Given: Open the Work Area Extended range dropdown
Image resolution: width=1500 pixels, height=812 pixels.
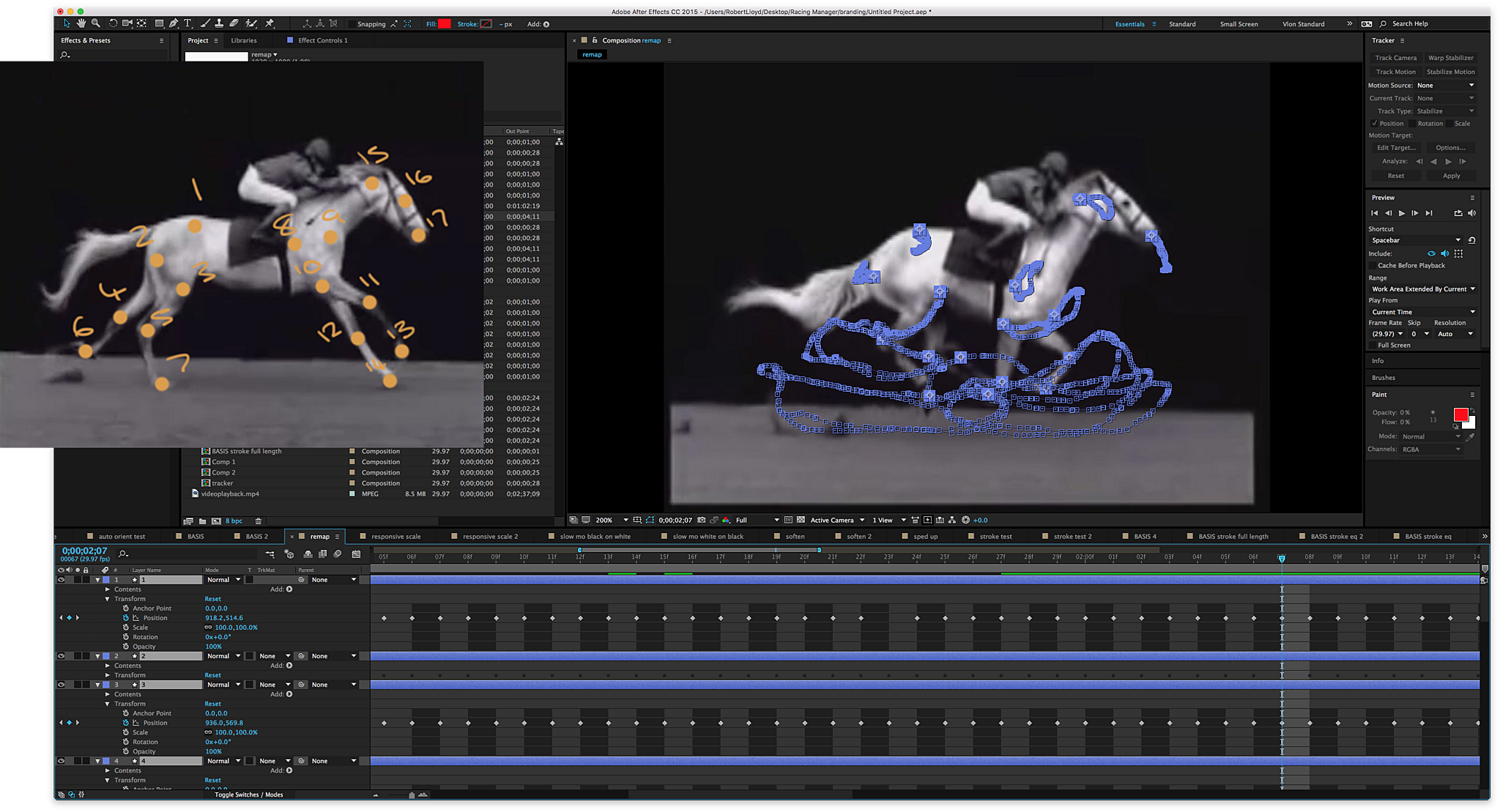Looking at the screenshot, I should (x=1422, y=289).
